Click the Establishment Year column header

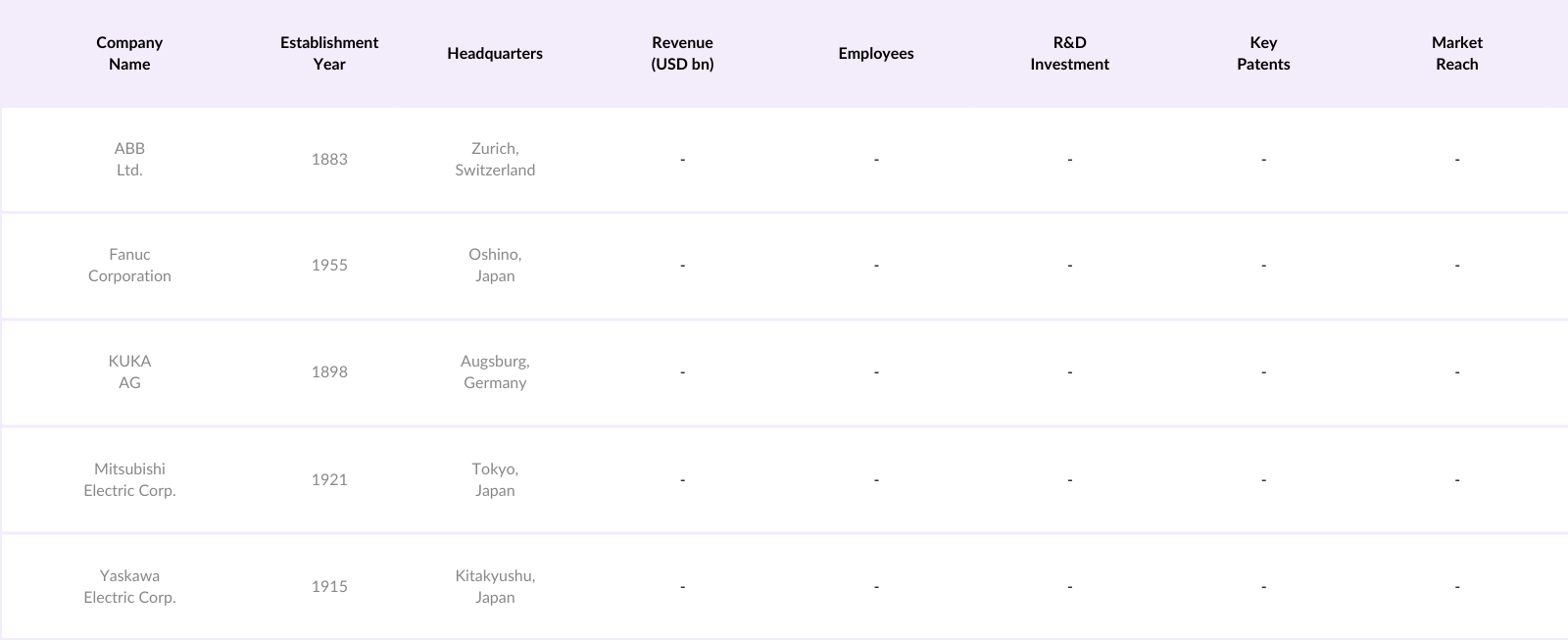(x=329, y=53)
